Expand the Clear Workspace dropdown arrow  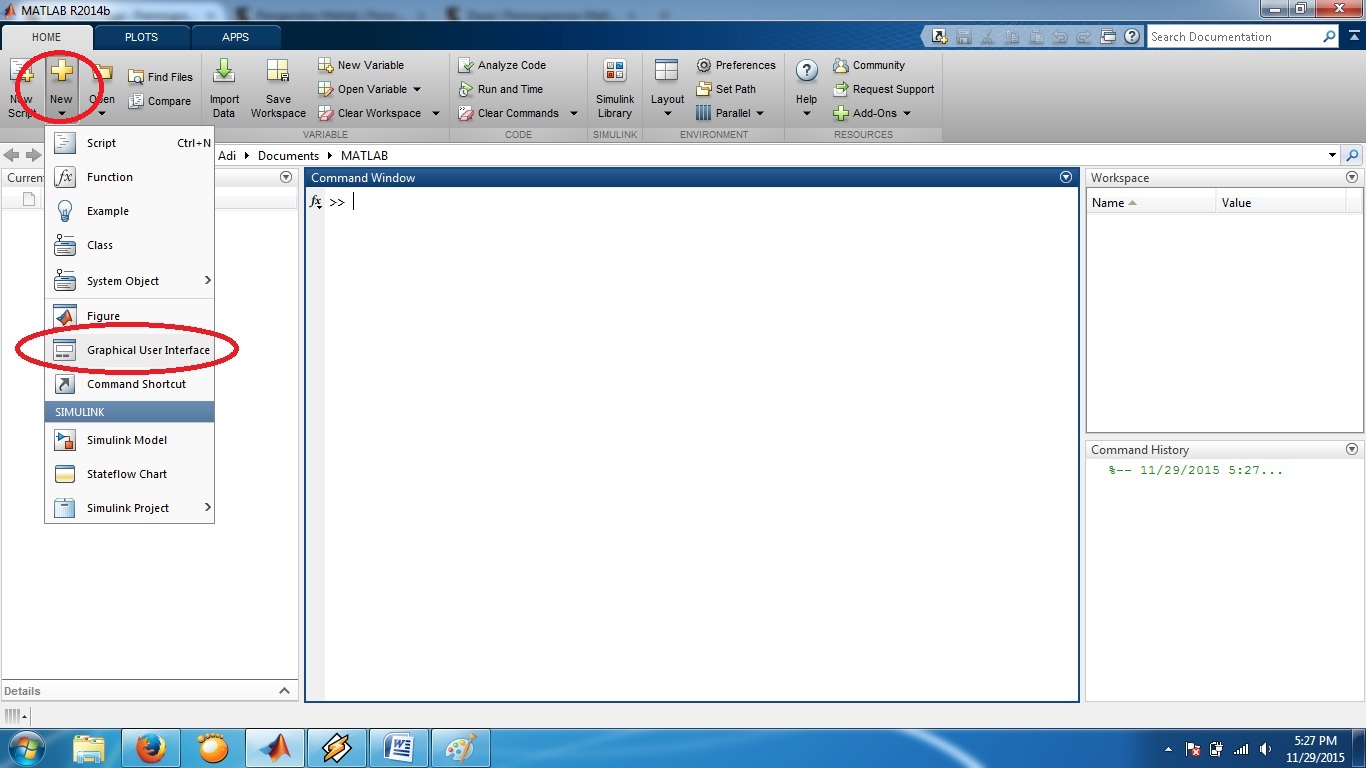pos(436,113)
